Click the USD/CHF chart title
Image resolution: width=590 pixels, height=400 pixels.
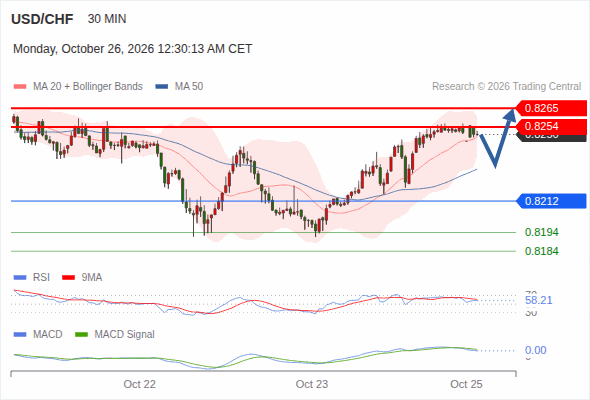coord(42,19)
